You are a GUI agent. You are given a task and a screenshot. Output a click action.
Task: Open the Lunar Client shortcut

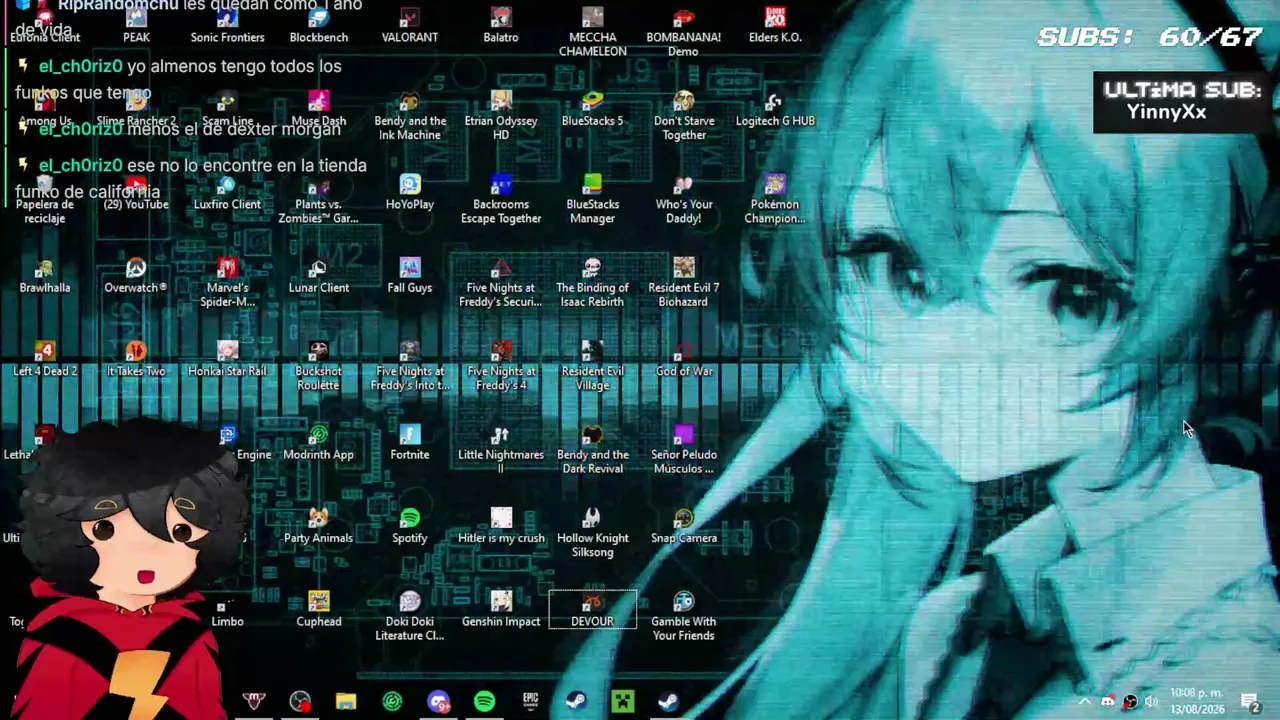[x=319, y=277]
